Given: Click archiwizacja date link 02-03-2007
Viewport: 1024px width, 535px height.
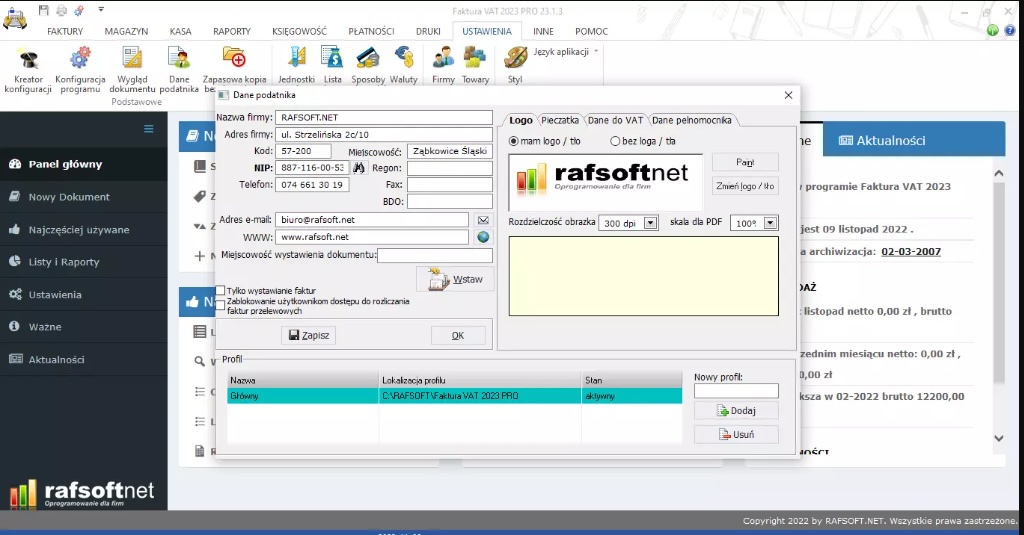Looking at the screenshot, I should [x=911, y=251].
